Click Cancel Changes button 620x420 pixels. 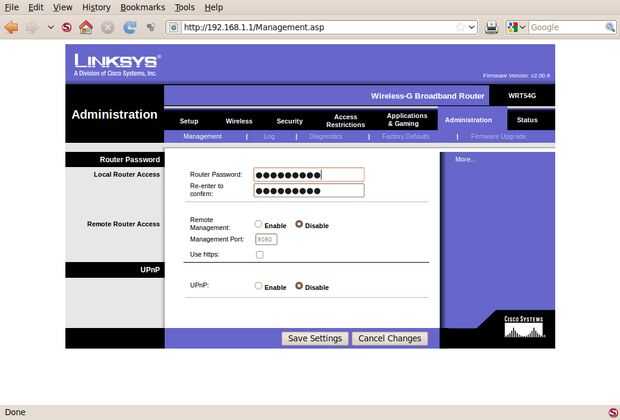point(389,339)
